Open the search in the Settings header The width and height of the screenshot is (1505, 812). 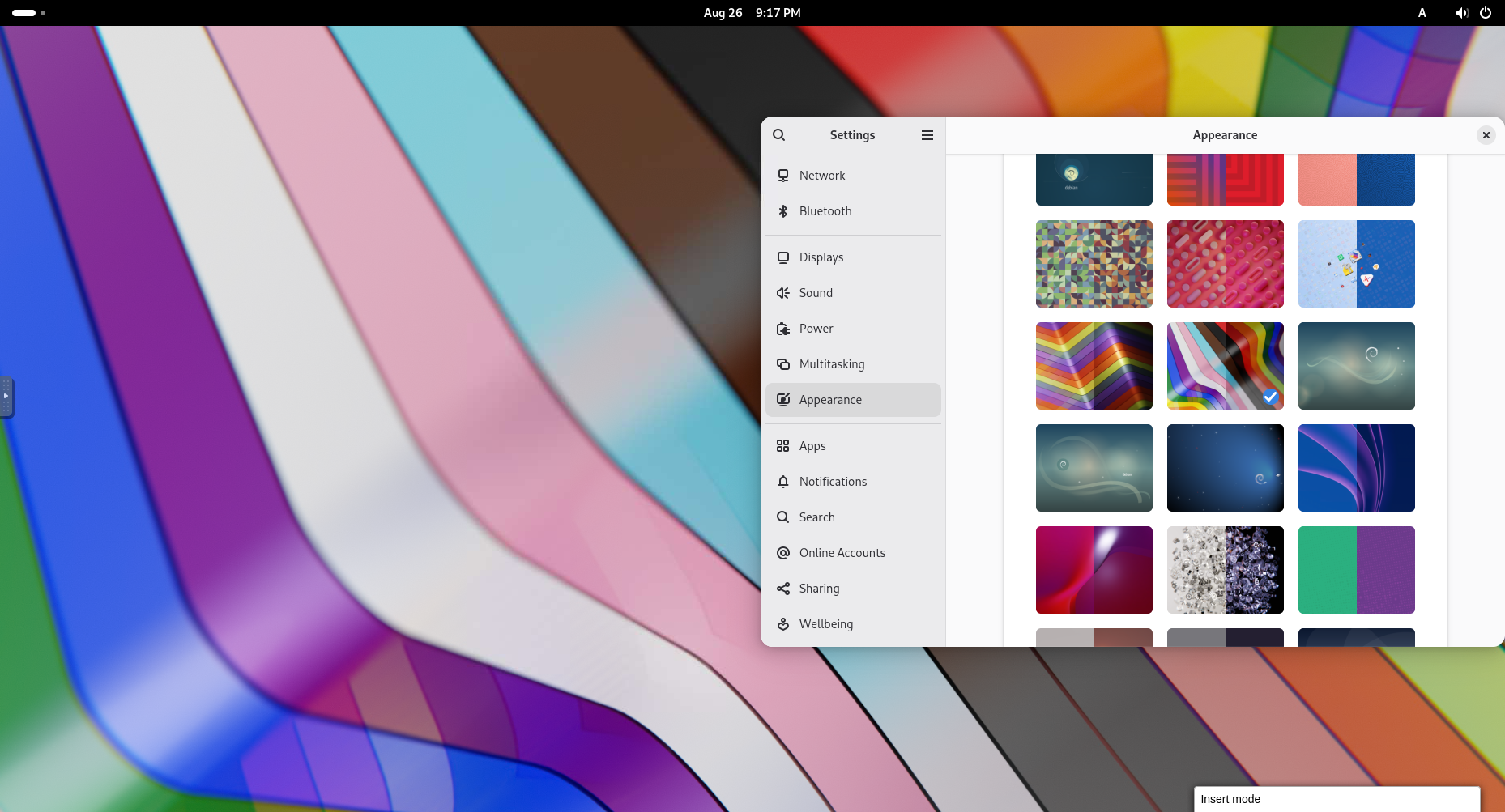pos(779,135)
